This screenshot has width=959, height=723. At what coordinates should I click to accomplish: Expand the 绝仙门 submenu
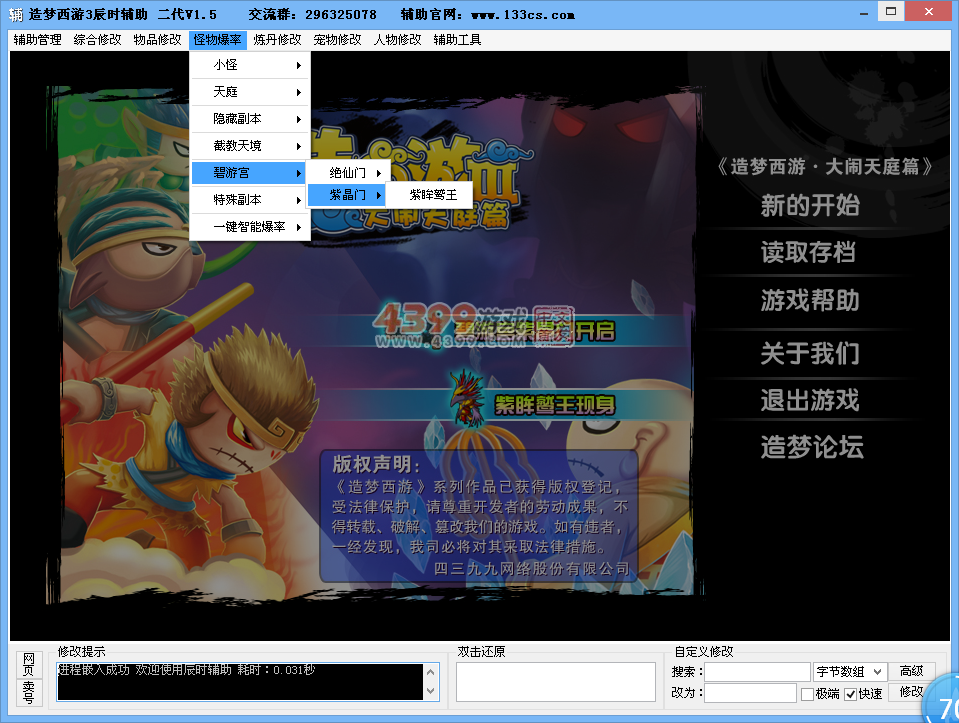click(x=347, y=173)
